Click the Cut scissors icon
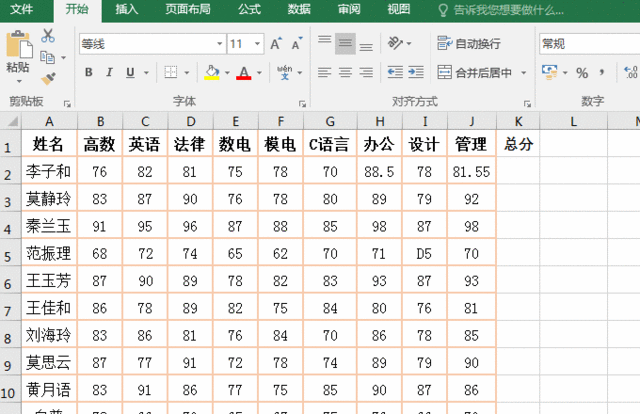The image size is (640, 414). coord(48,36)
